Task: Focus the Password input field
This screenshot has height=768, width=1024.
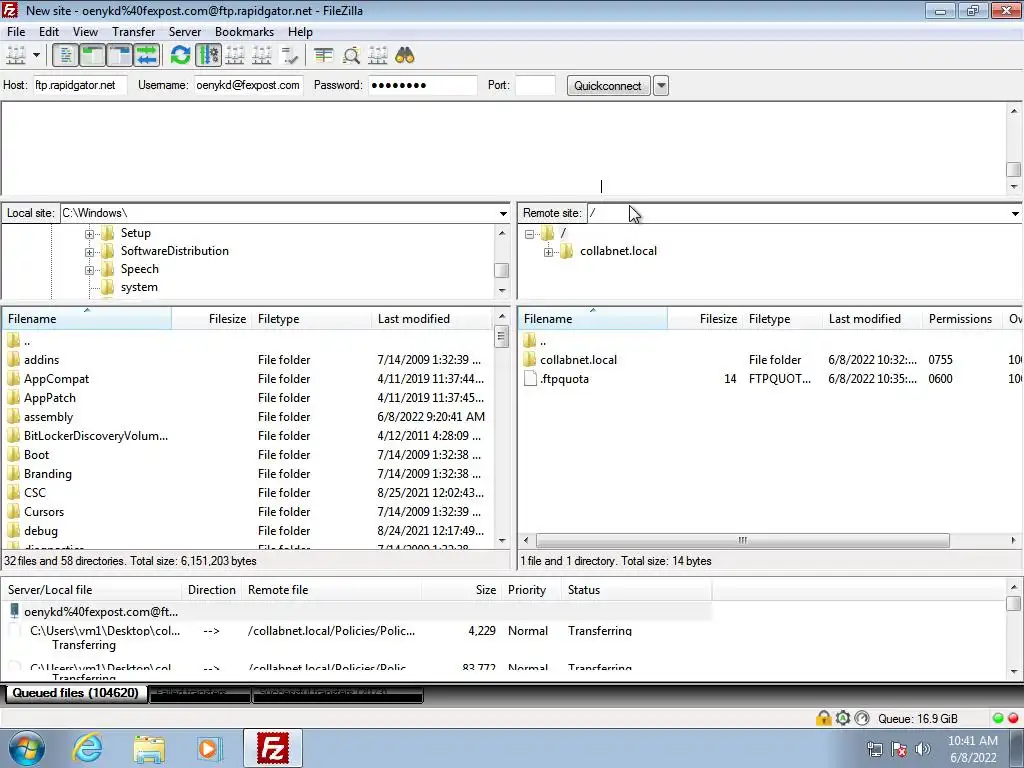Action: pos(423,85)
